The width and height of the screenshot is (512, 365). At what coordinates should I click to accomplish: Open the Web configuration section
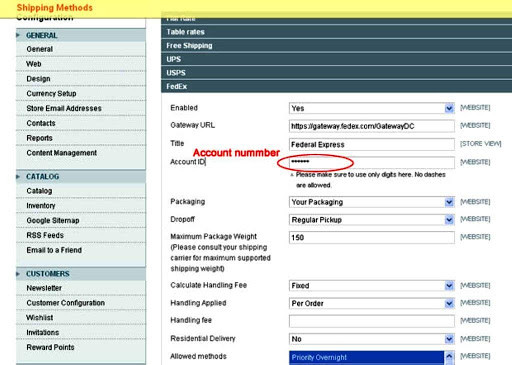(x=81, y=64)
